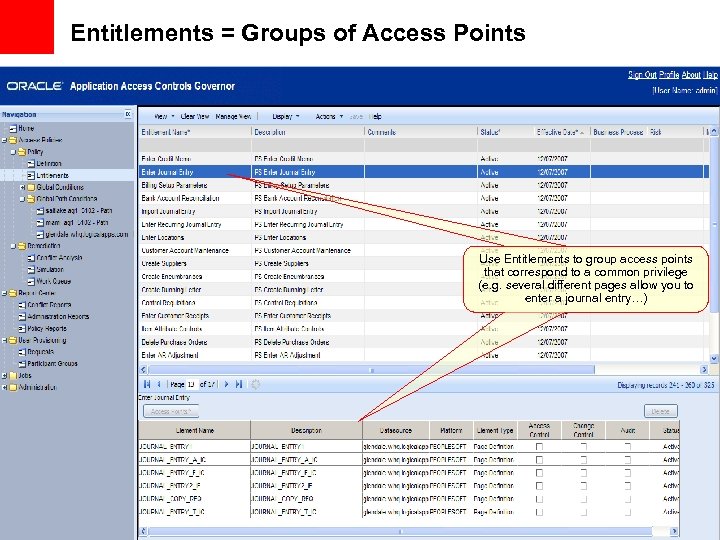This screenshot has width=720, height=540.
Task: Go to first page of entitlements grid
Action: tap(147, 384)
